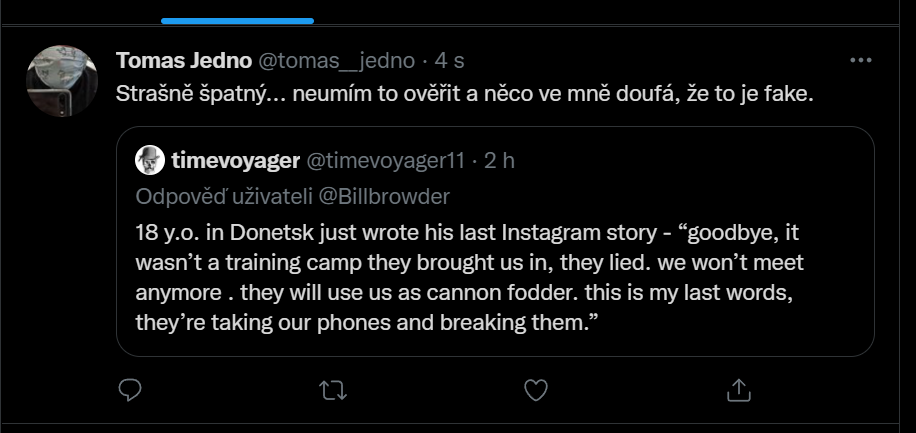Open the quoted tweet about Donetsk Instagram story
This screenshot has width=916, height=433.
(x=495, y=241)
